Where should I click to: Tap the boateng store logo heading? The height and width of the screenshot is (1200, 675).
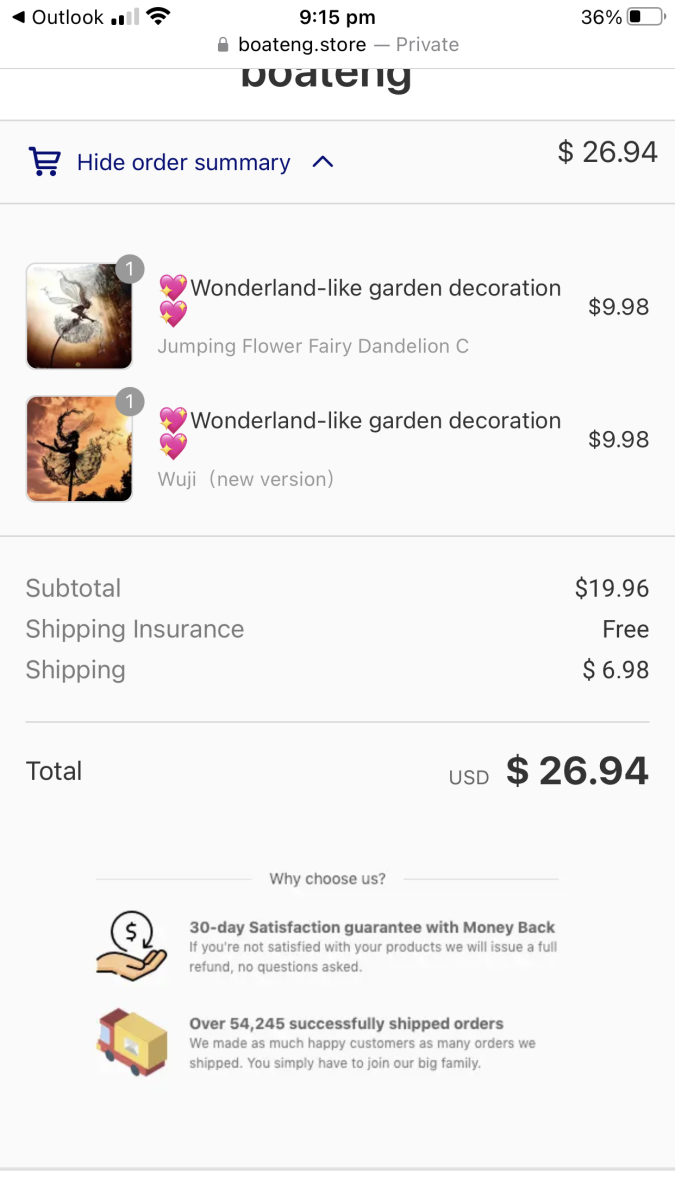pyautogui.click(x=326, y=77)
